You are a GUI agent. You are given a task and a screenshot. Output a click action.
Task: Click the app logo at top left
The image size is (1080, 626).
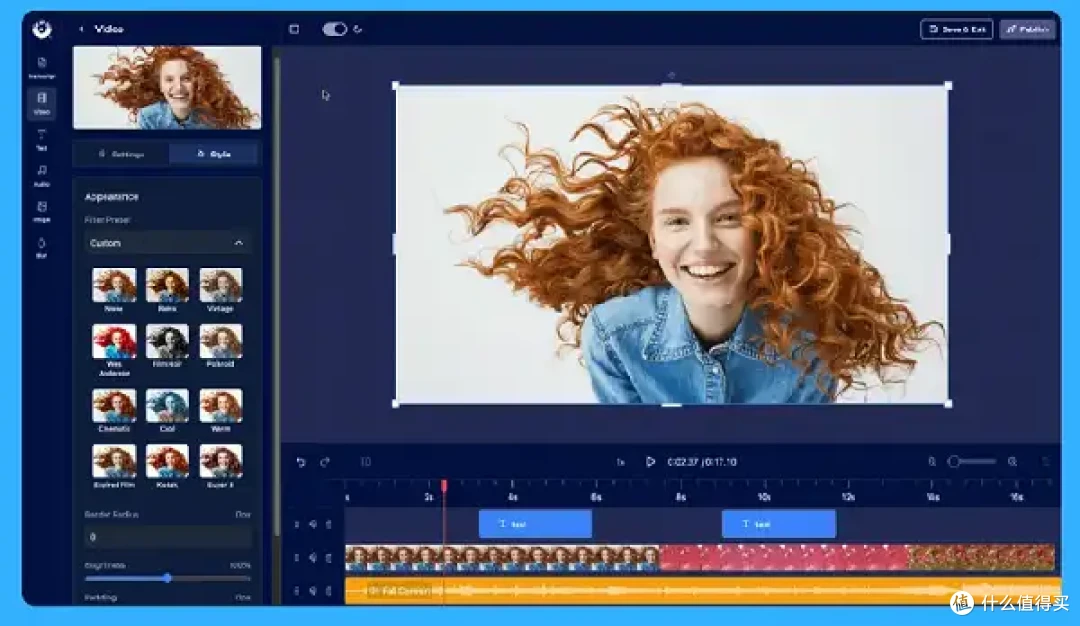(x=42, y=29)
